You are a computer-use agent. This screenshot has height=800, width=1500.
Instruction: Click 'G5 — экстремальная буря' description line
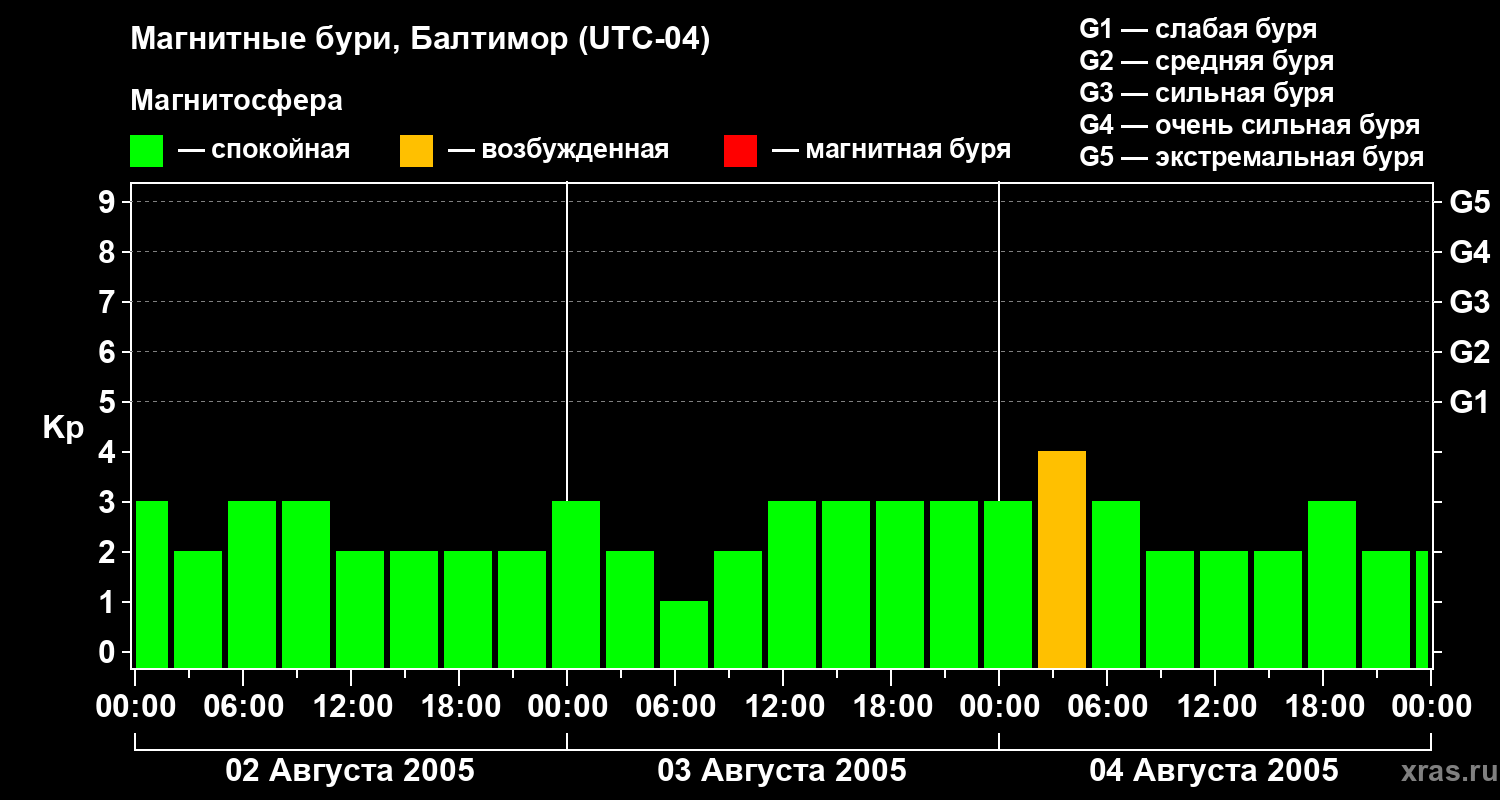(x=1252, y=157)
